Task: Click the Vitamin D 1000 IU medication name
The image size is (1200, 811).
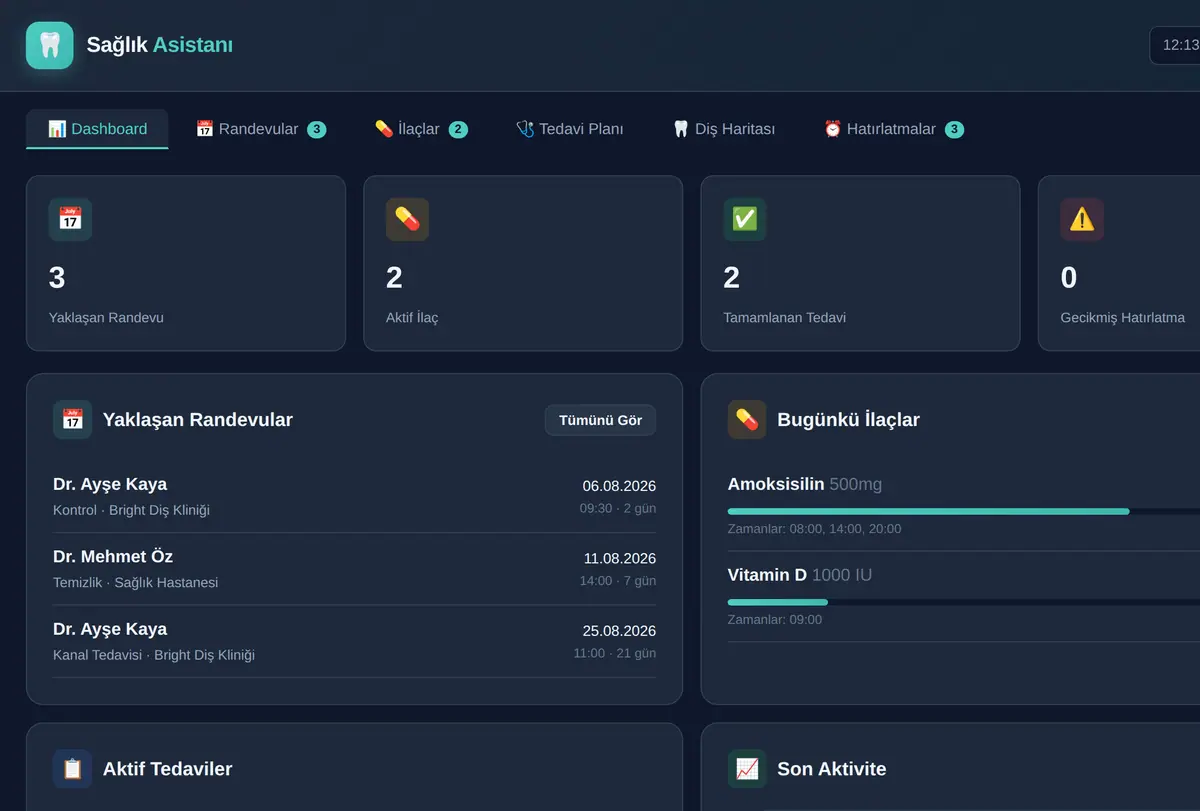Action: click(x=799, y=575)
